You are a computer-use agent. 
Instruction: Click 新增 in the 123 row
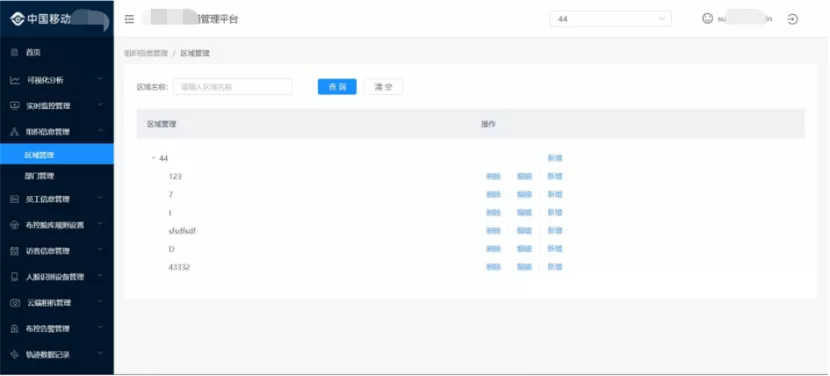pyautogui.click(x=554, y=176)
